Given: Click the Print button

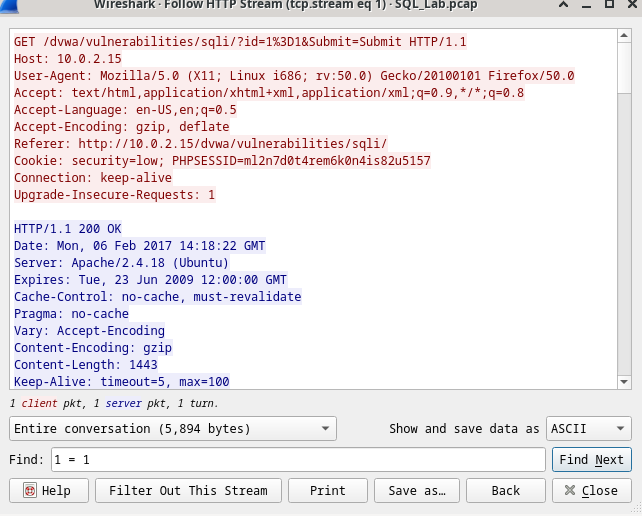Looking at the screenshot, I should 328,490.
